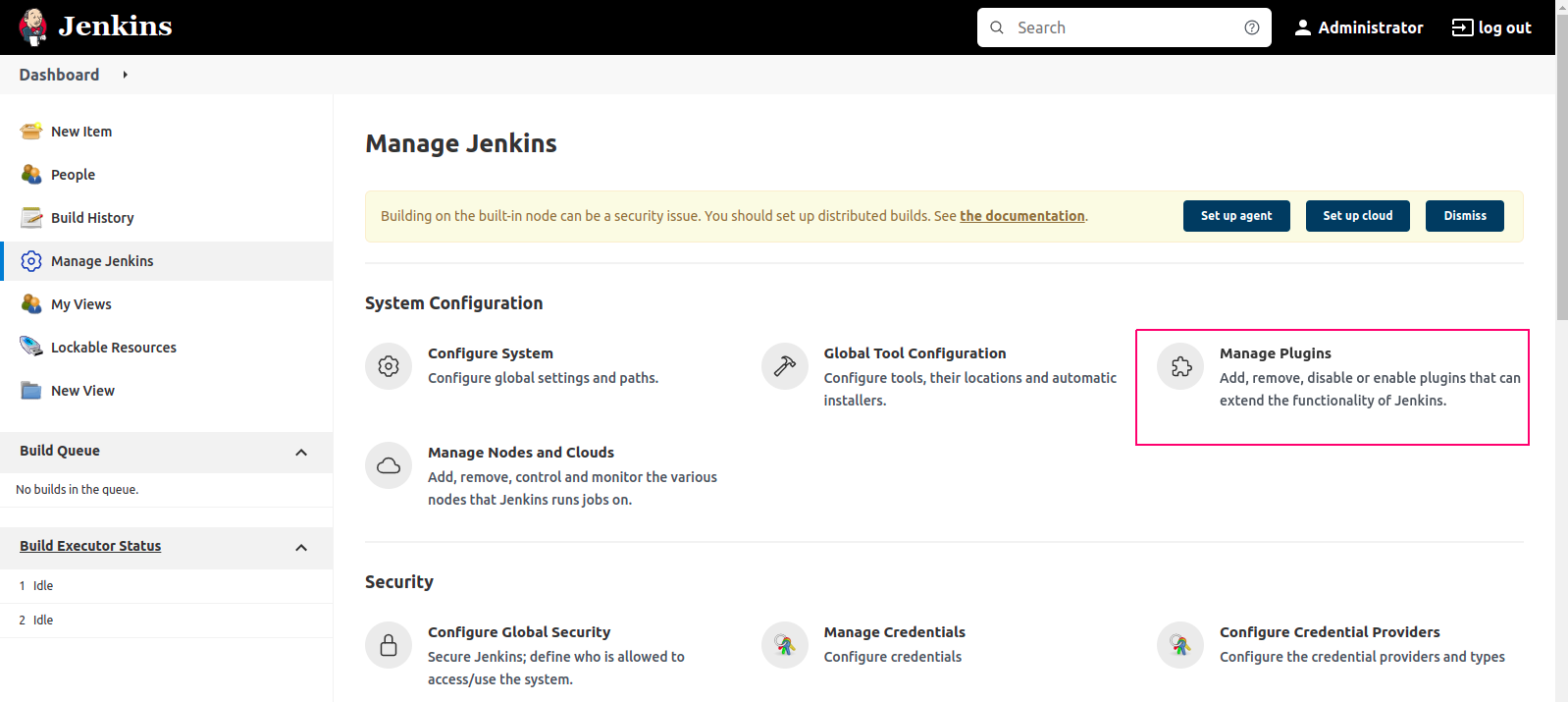Click the New View folder icon
Viewport: 1568px width, 702px height.
[x=31, y=391]
